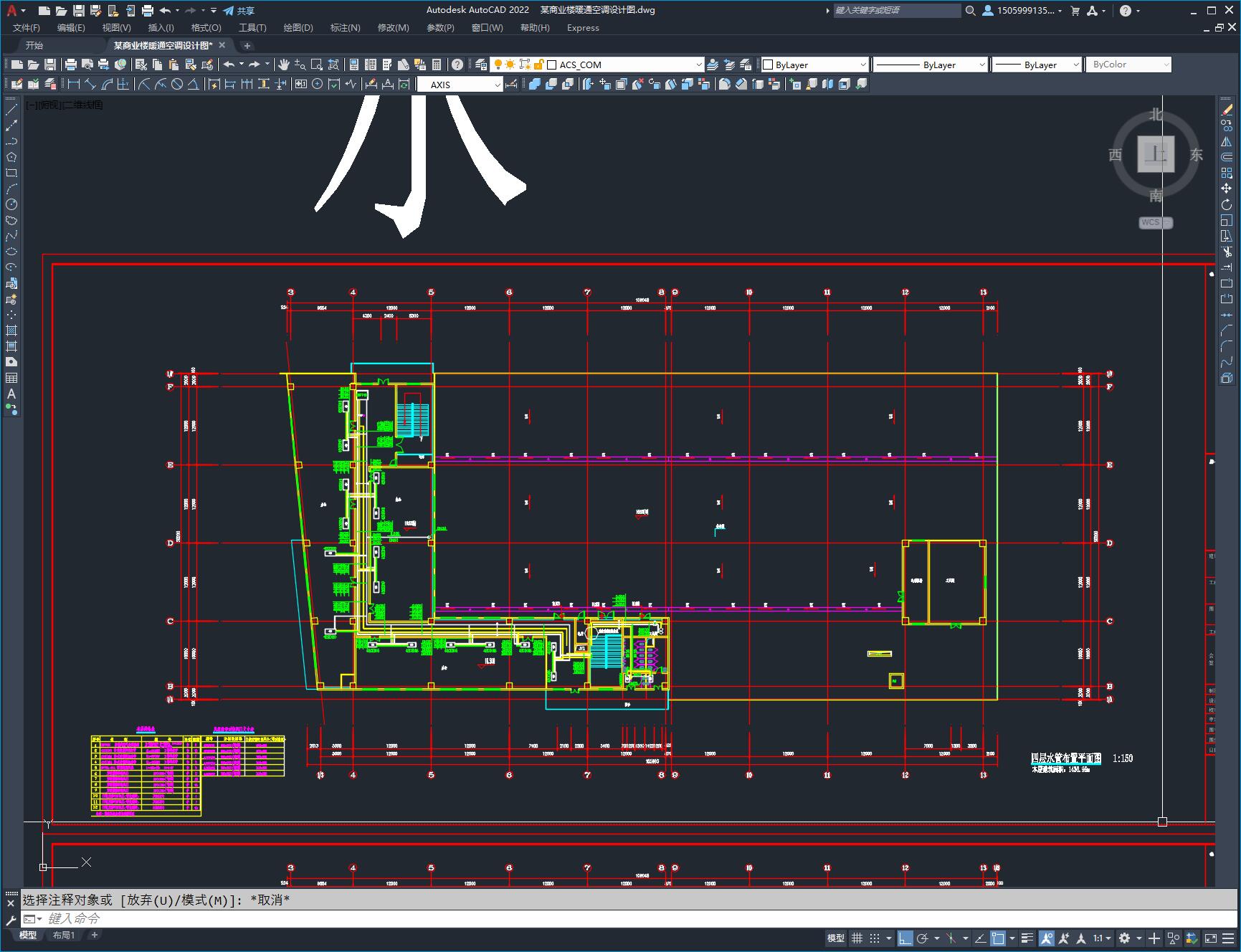The width and height of the screenshot is (1241, 952).
Task: Click the Calculator icon in Standard toolbar
Action: (x=437, y=65)
